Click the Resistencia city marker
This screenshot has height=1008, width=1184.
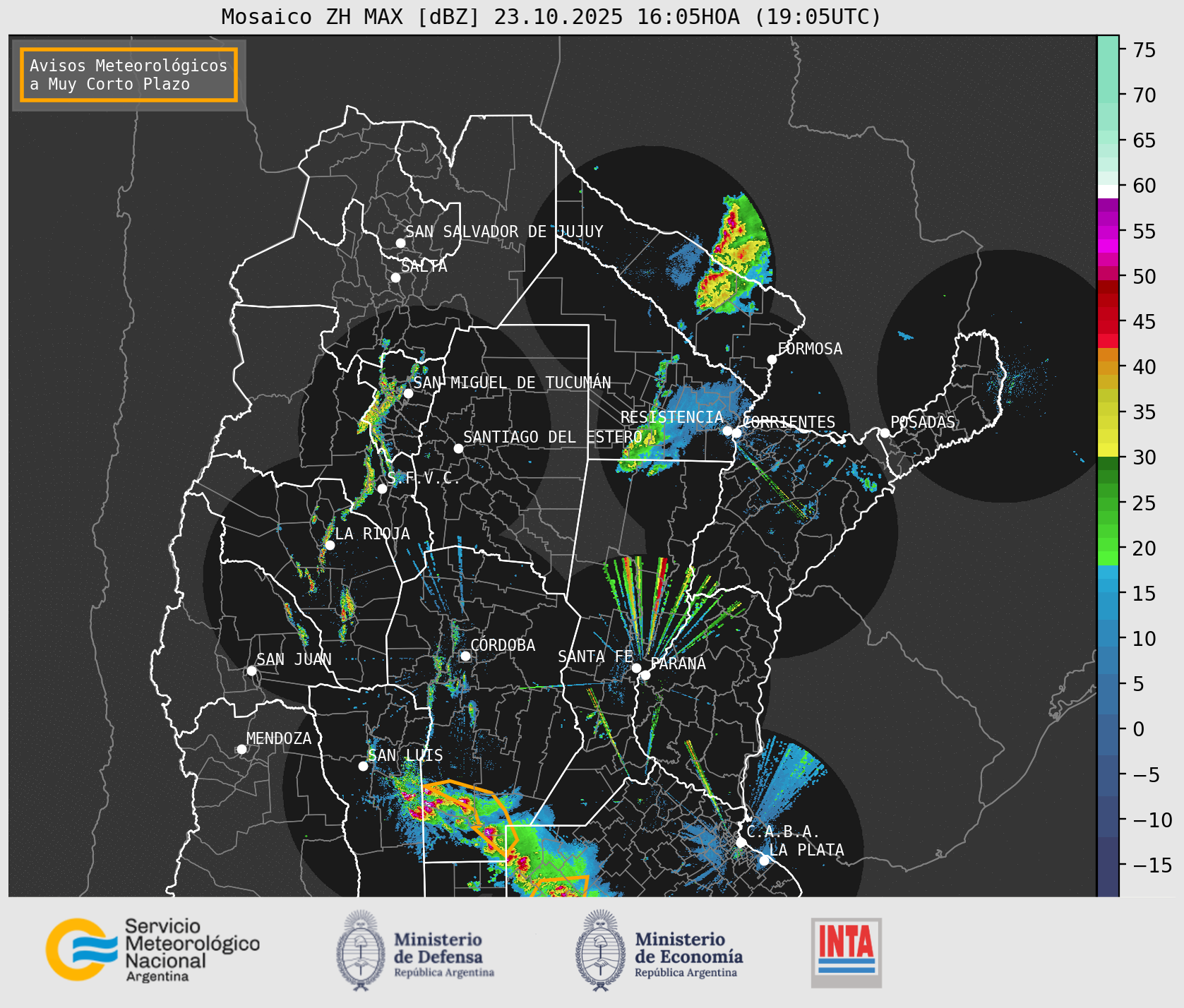tap(727, 431)
